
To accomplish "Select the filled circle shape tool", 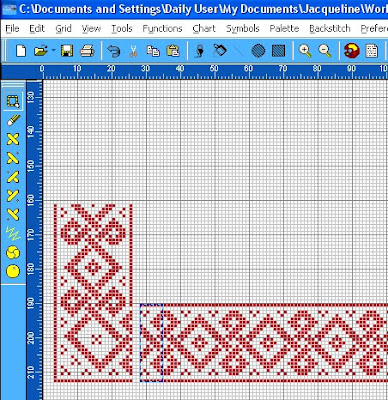I will point(258,51).
